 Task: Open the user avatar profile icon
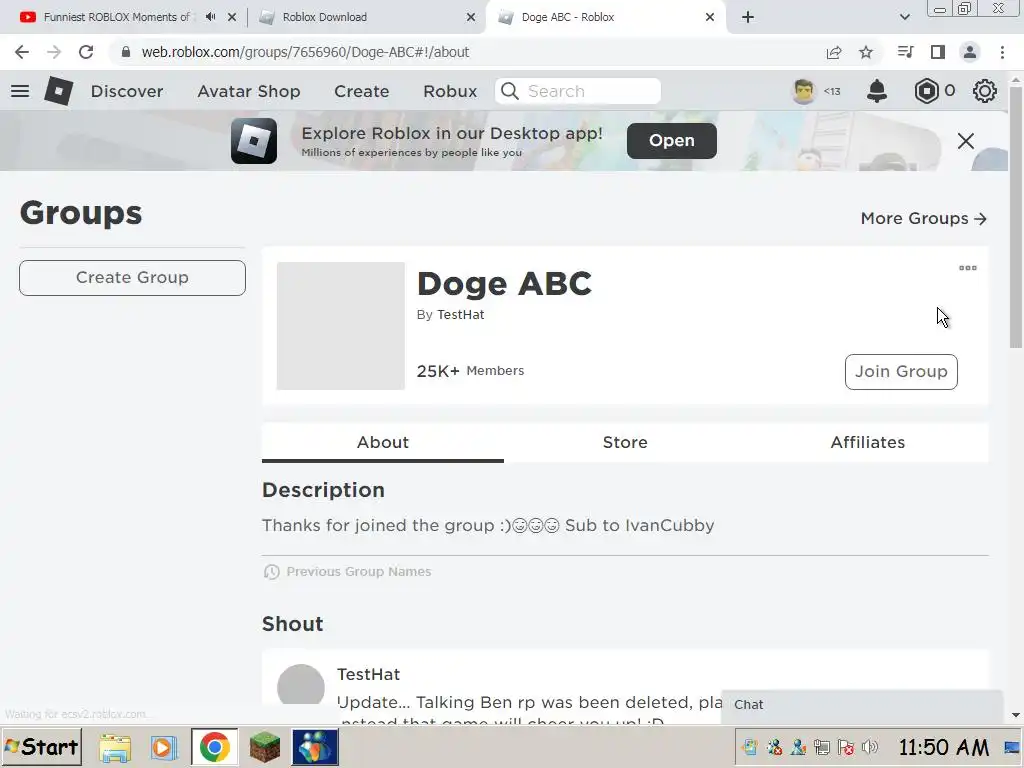[803, 91]
